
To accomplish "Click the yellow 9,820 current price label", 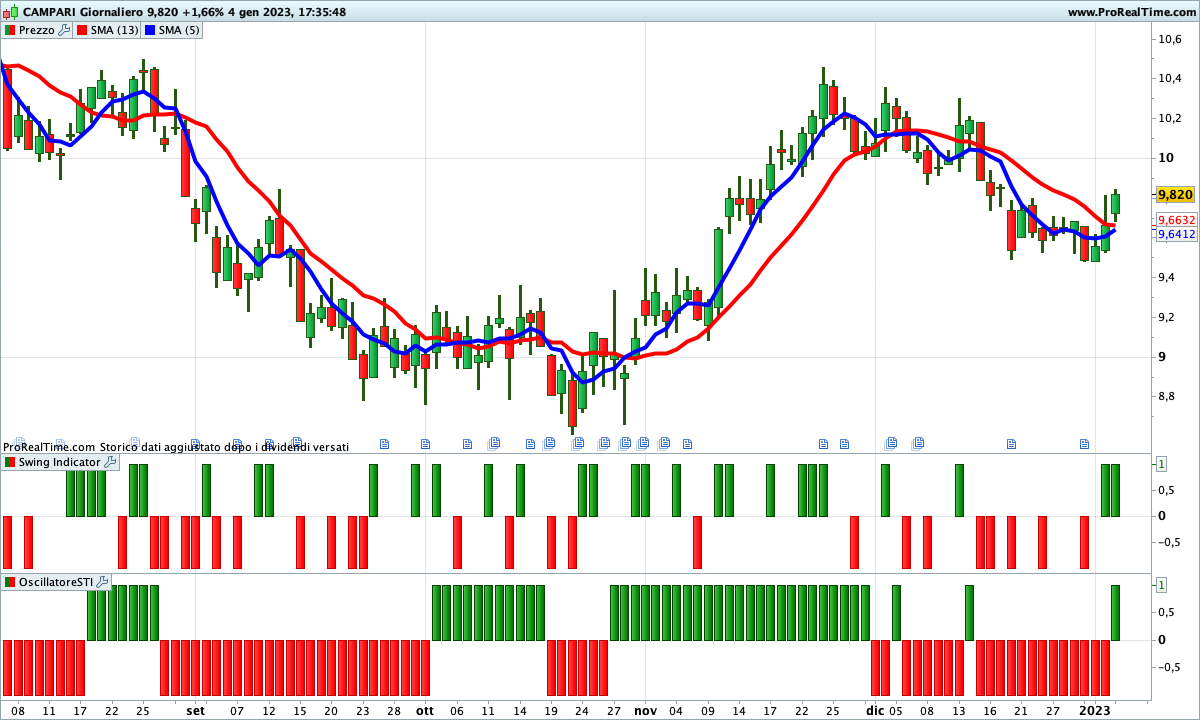I will [1175, 194].
